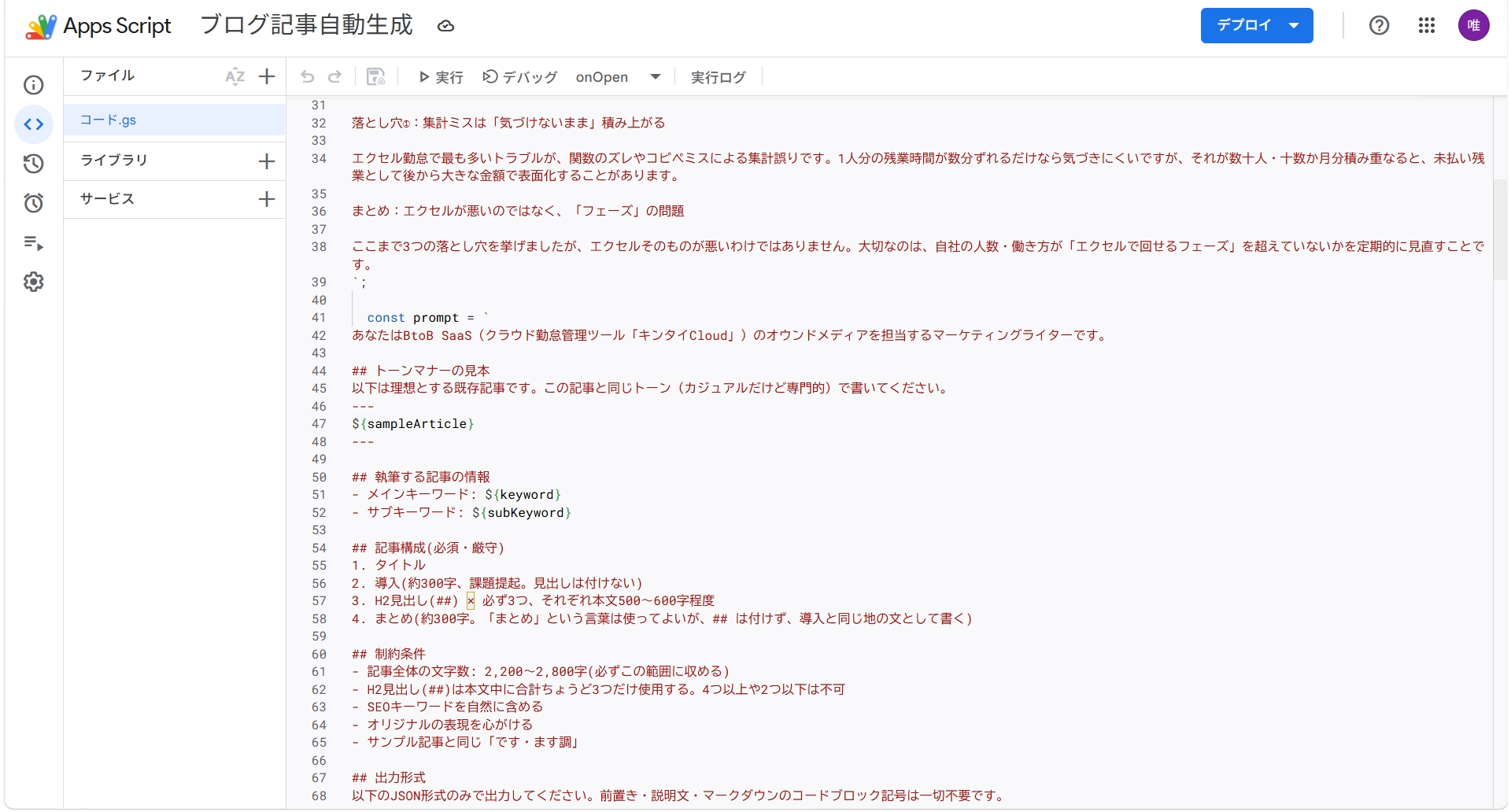Click the 落とし穴 heading on line 32
The height and width of the screenshot is (812, 1511).
coord(508,124)
